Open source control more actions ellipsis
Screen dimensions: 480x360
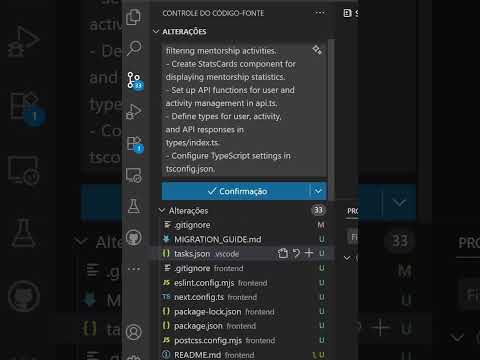(x=320, y=13)
